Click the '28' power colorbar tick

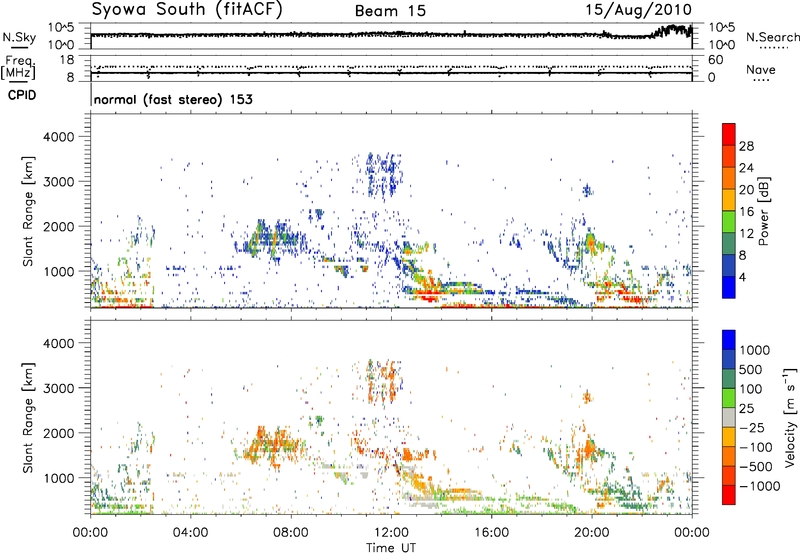[x=746, y=146]
